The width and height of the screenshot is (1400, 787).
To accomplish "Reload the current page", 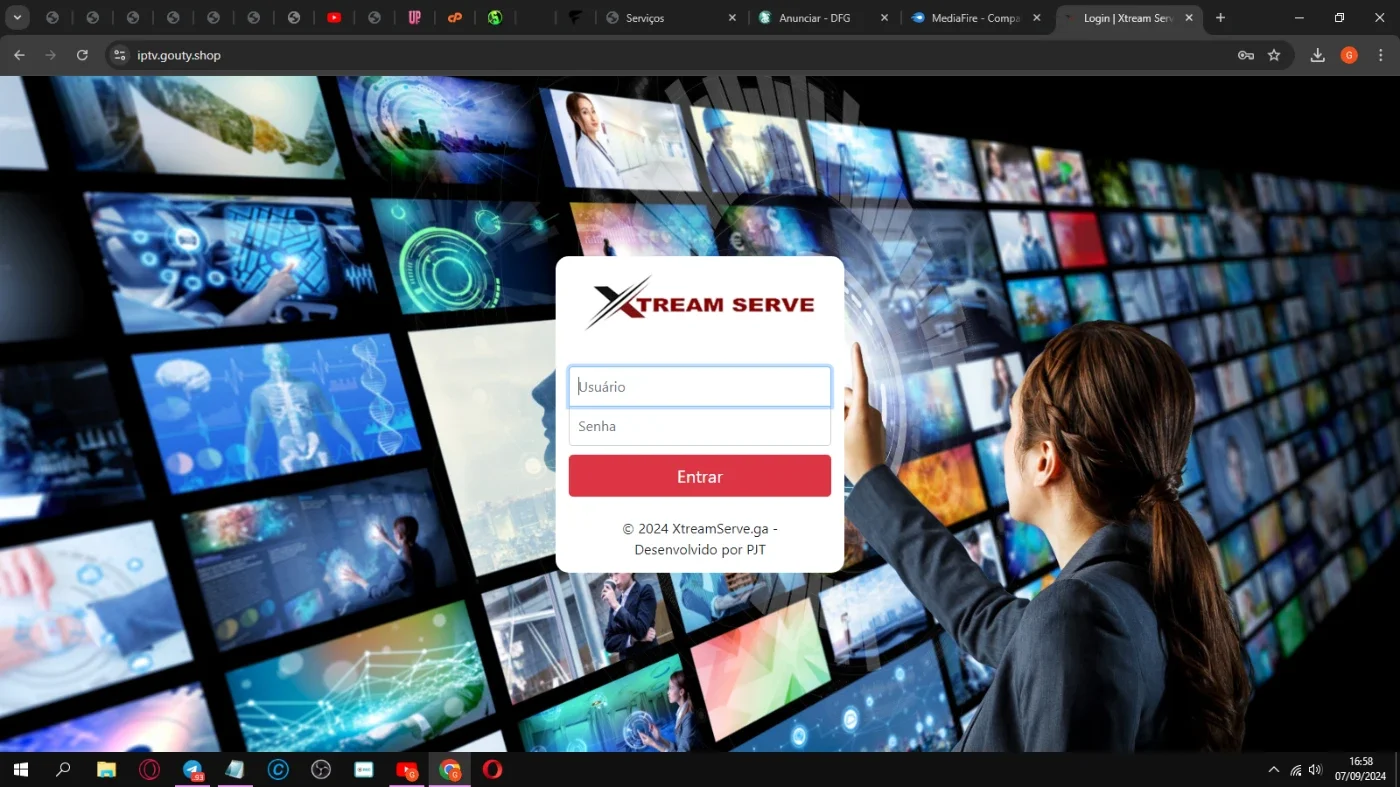I will coord(82,55).
